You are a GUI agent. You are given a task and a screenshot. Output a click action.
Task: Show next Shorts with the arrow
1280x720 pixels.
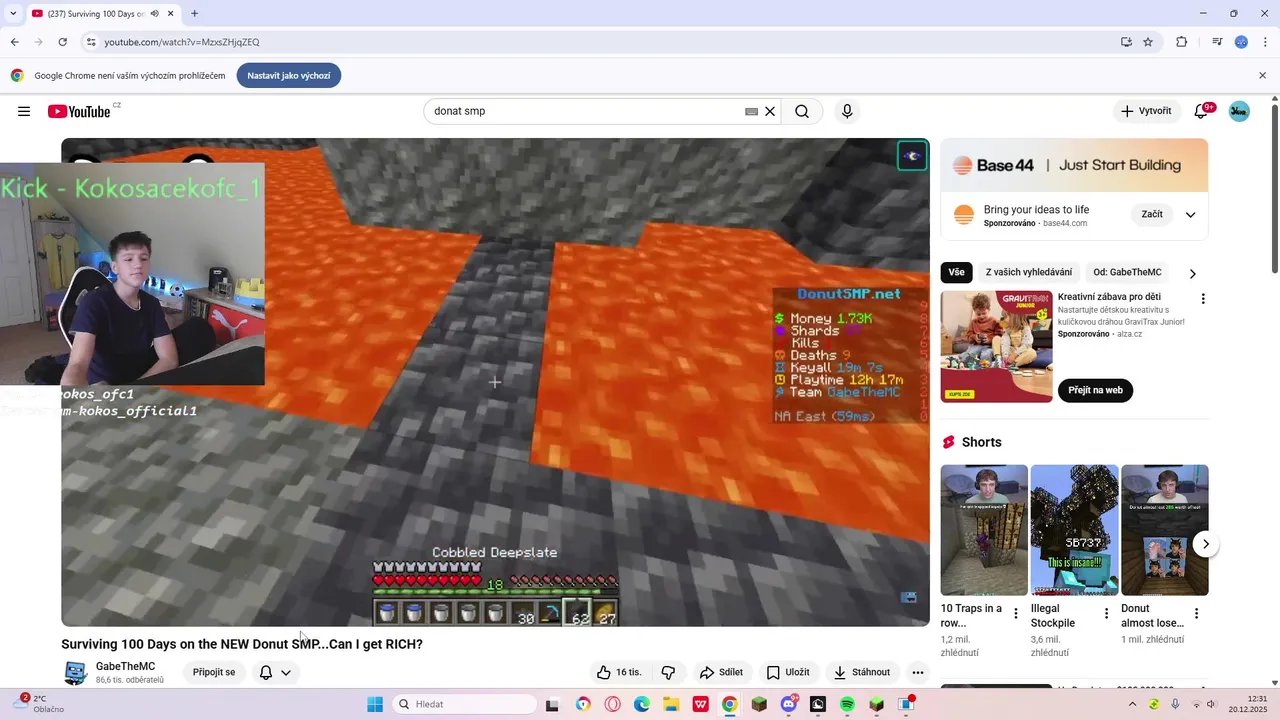point(1206,544)
